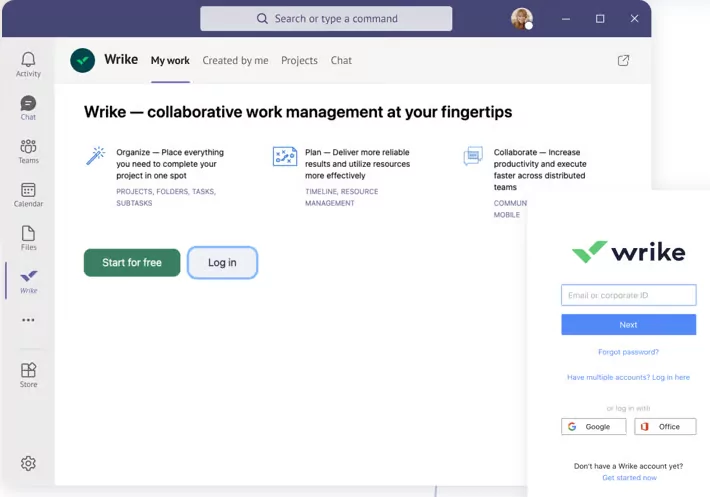Click the Forgot password link
The image size is (710, 497).
tap(628, 352)
